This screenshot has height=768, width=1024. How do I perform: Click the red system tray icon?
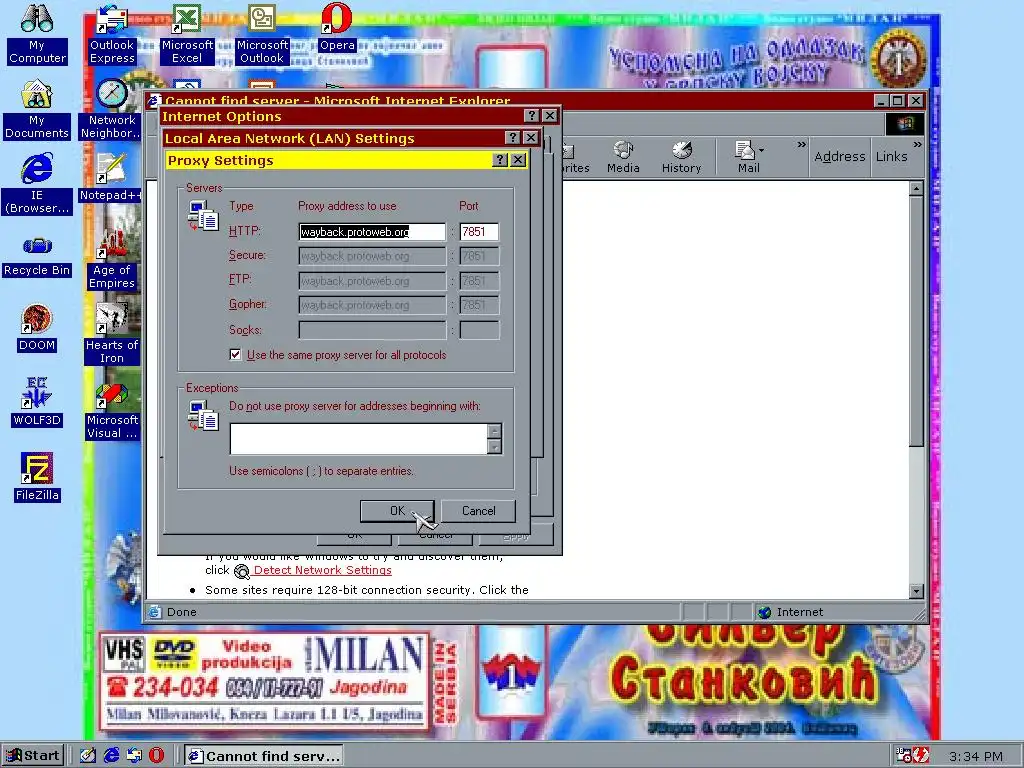[921, 756]
